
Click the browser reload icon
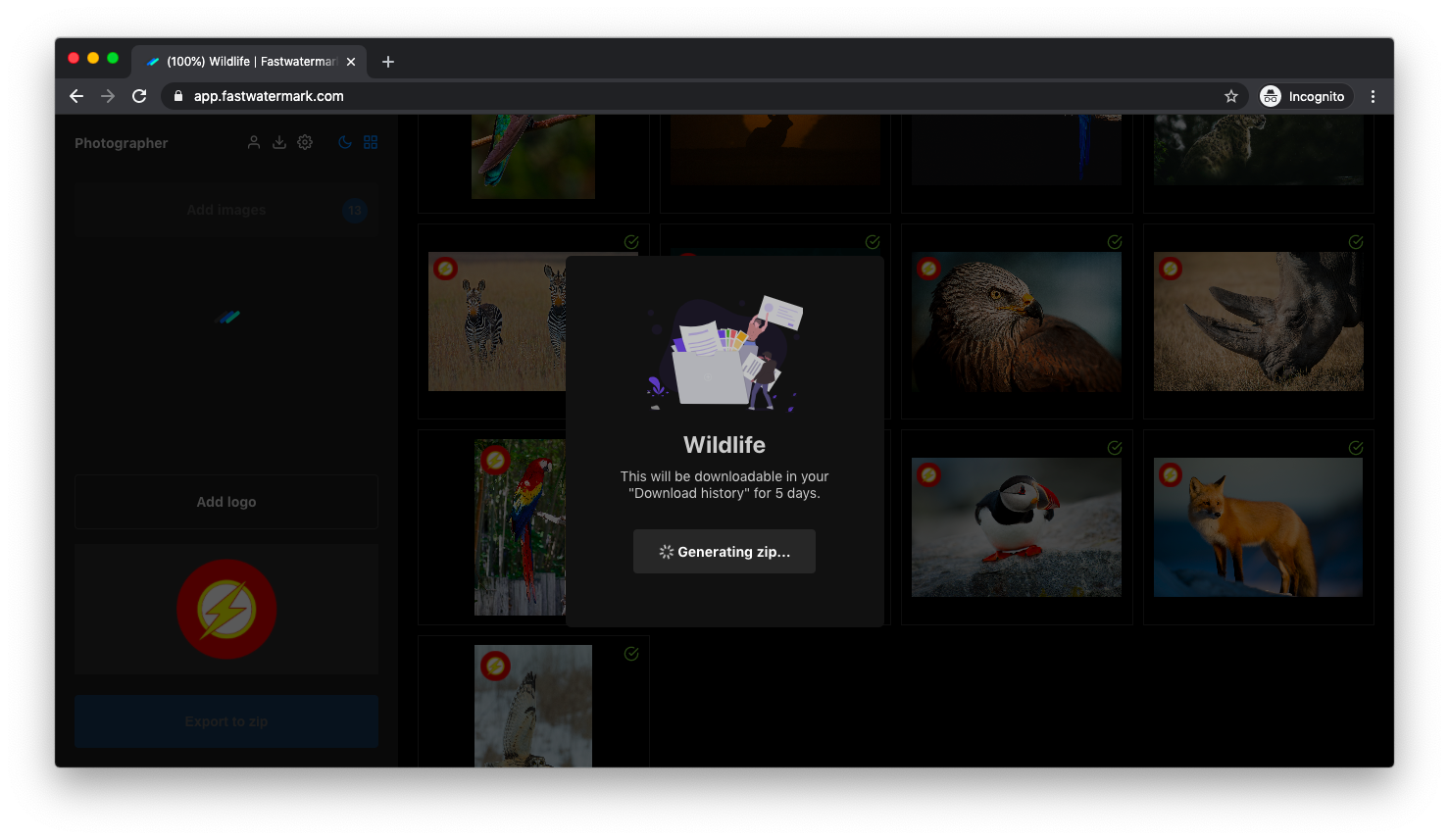(139, 96)
